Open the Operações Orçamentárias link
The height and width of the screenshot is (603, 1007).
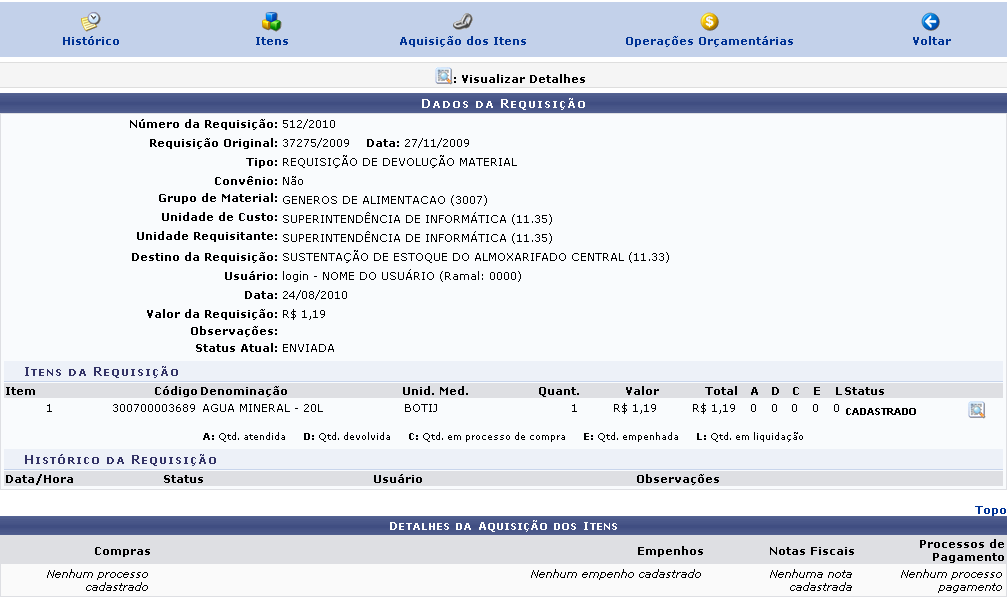pyautogui.click(x=709, y=41)
